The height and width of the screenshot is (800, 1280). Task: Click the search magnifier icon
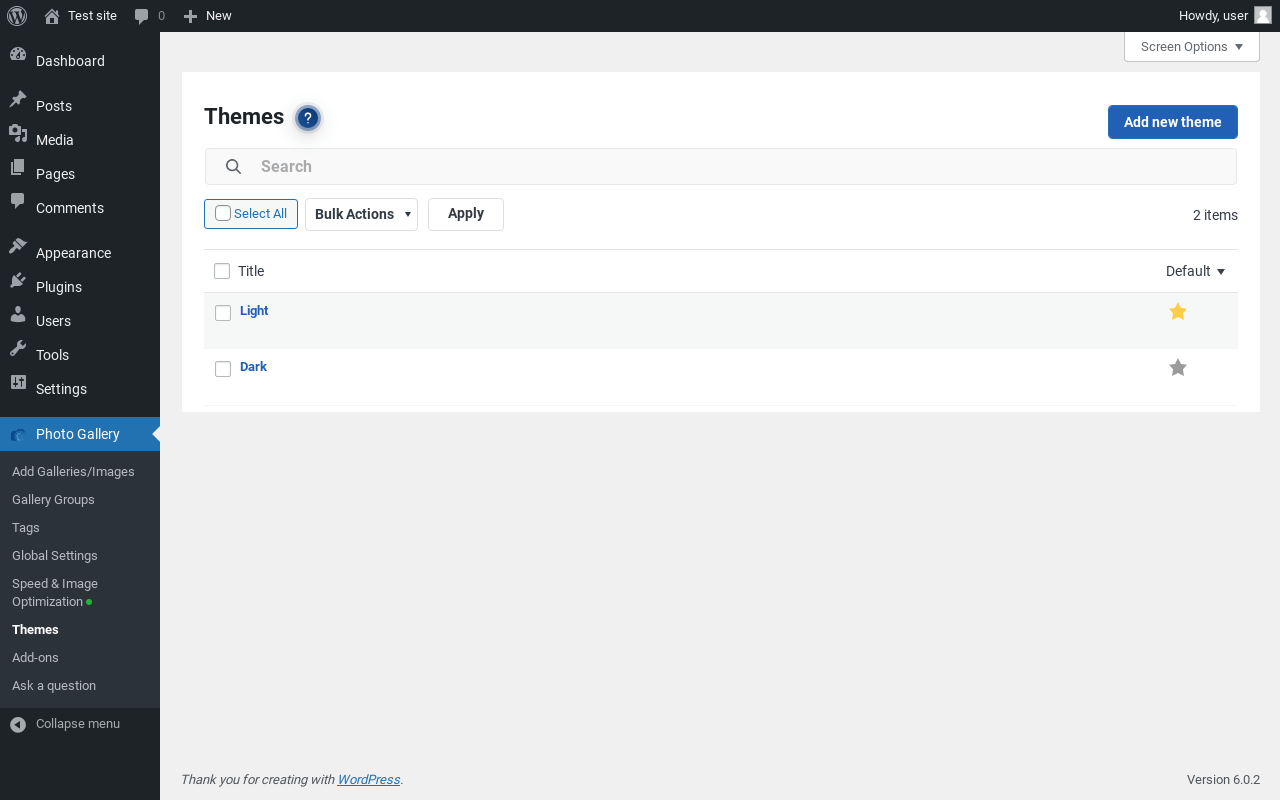pos(233,166)
